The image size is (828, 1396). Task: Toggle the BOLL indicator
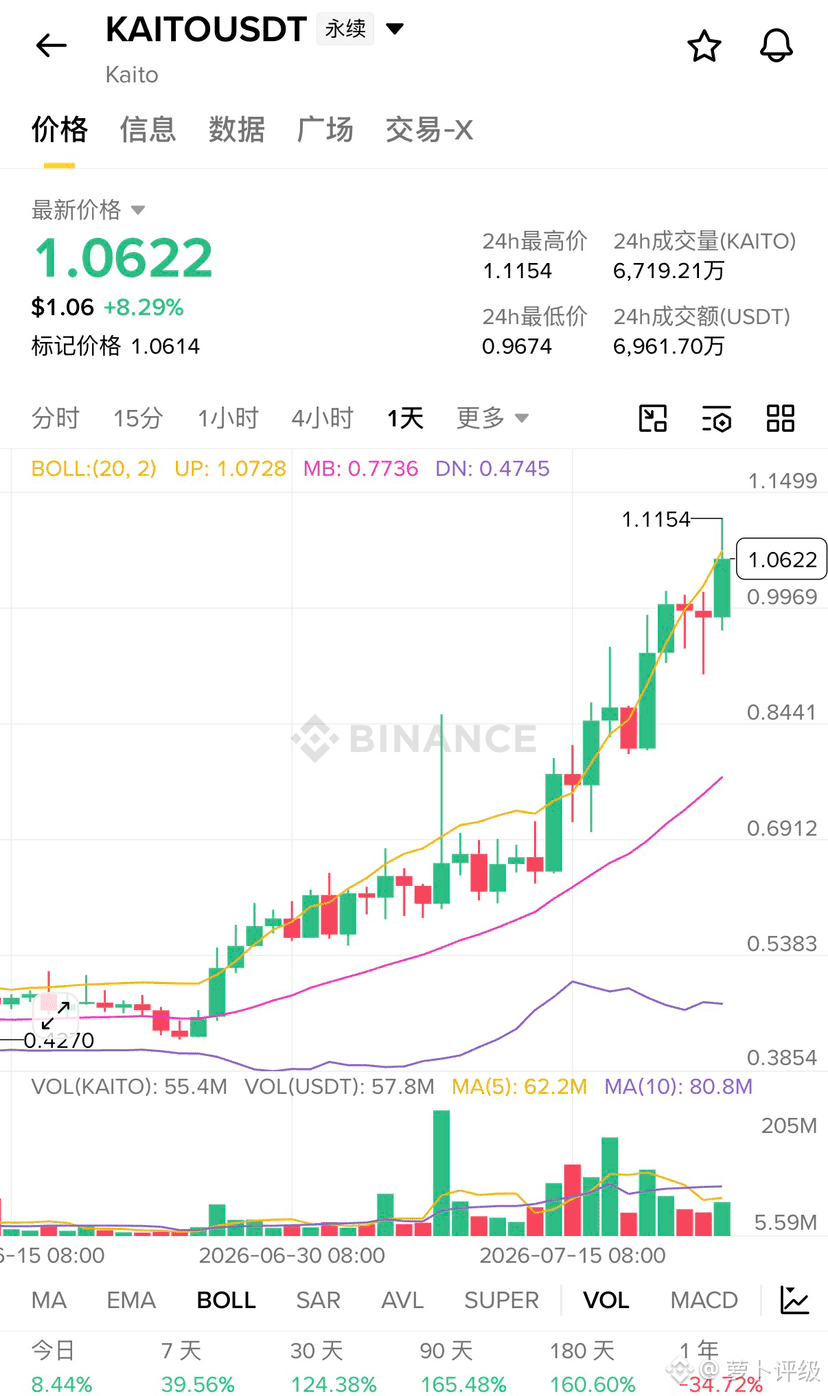coord(226,1300)
